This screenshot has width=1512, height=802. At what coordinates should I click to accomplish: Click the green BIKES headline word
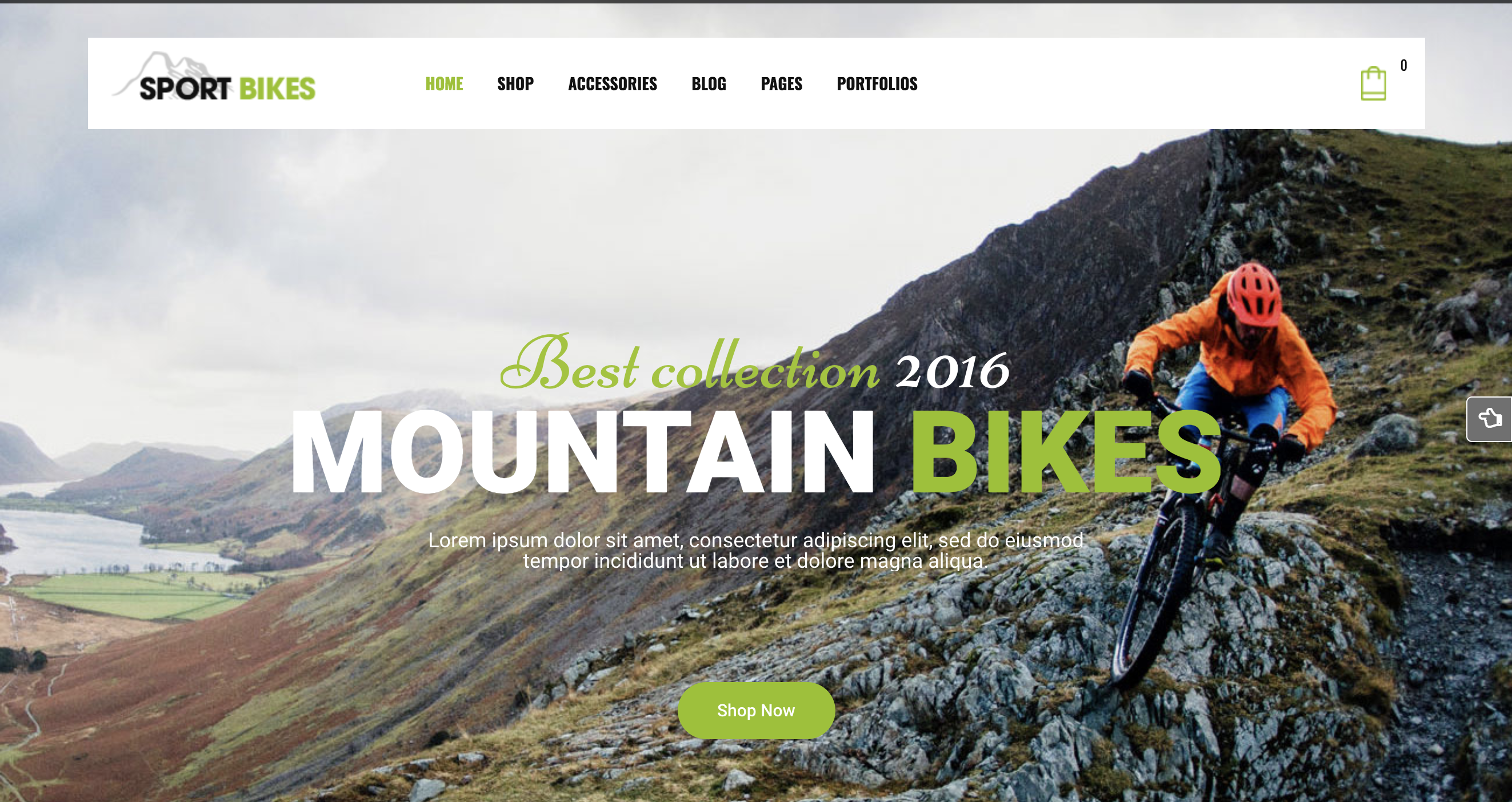tap(1065, 452)
